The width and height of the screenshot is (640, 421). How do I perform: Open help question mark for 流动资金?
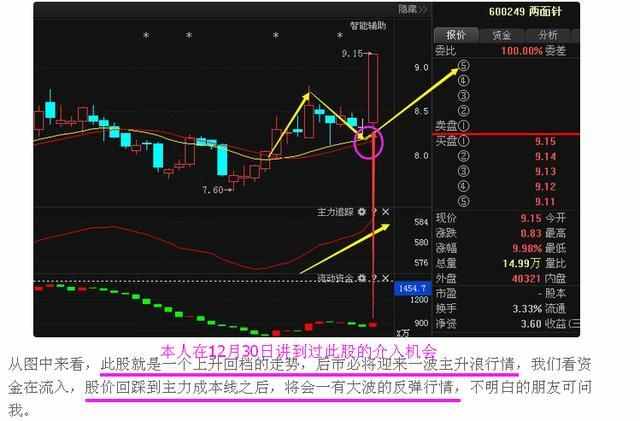click(374, 277)
